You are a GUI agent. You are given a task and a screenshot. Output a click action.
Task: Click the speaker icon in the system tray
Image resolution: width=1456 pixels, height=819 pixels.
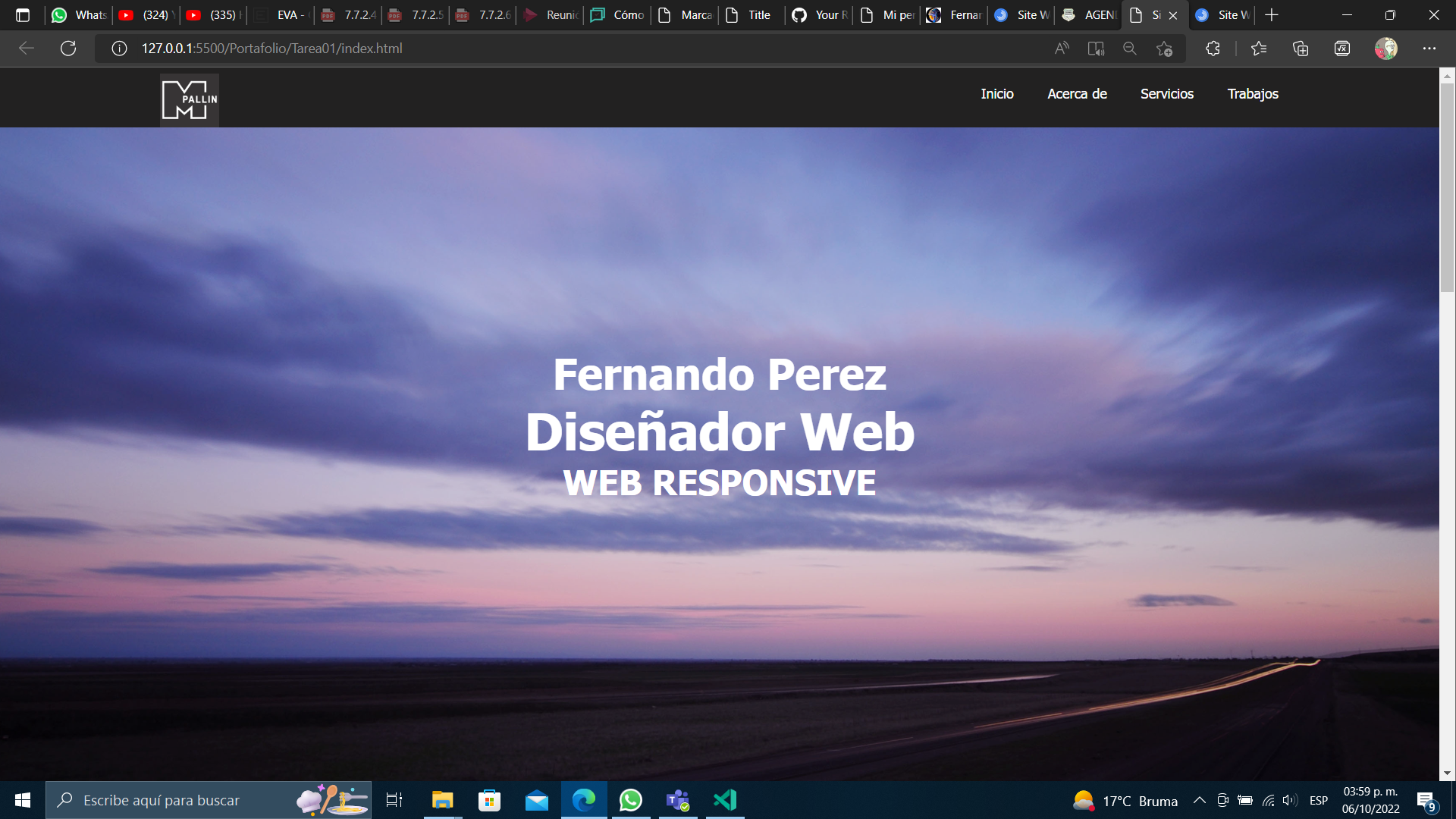click(1289, 800)
